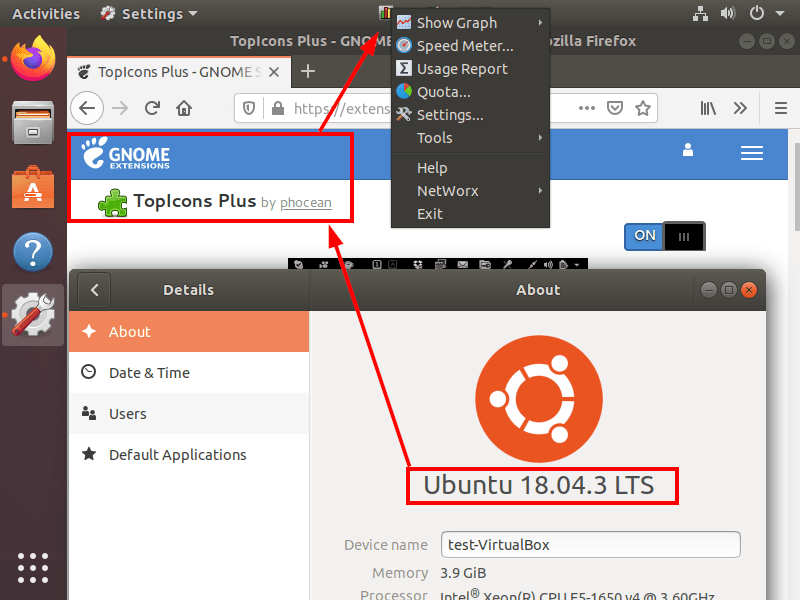
Task: Go back in the Details settings panel
Action: 94,290
